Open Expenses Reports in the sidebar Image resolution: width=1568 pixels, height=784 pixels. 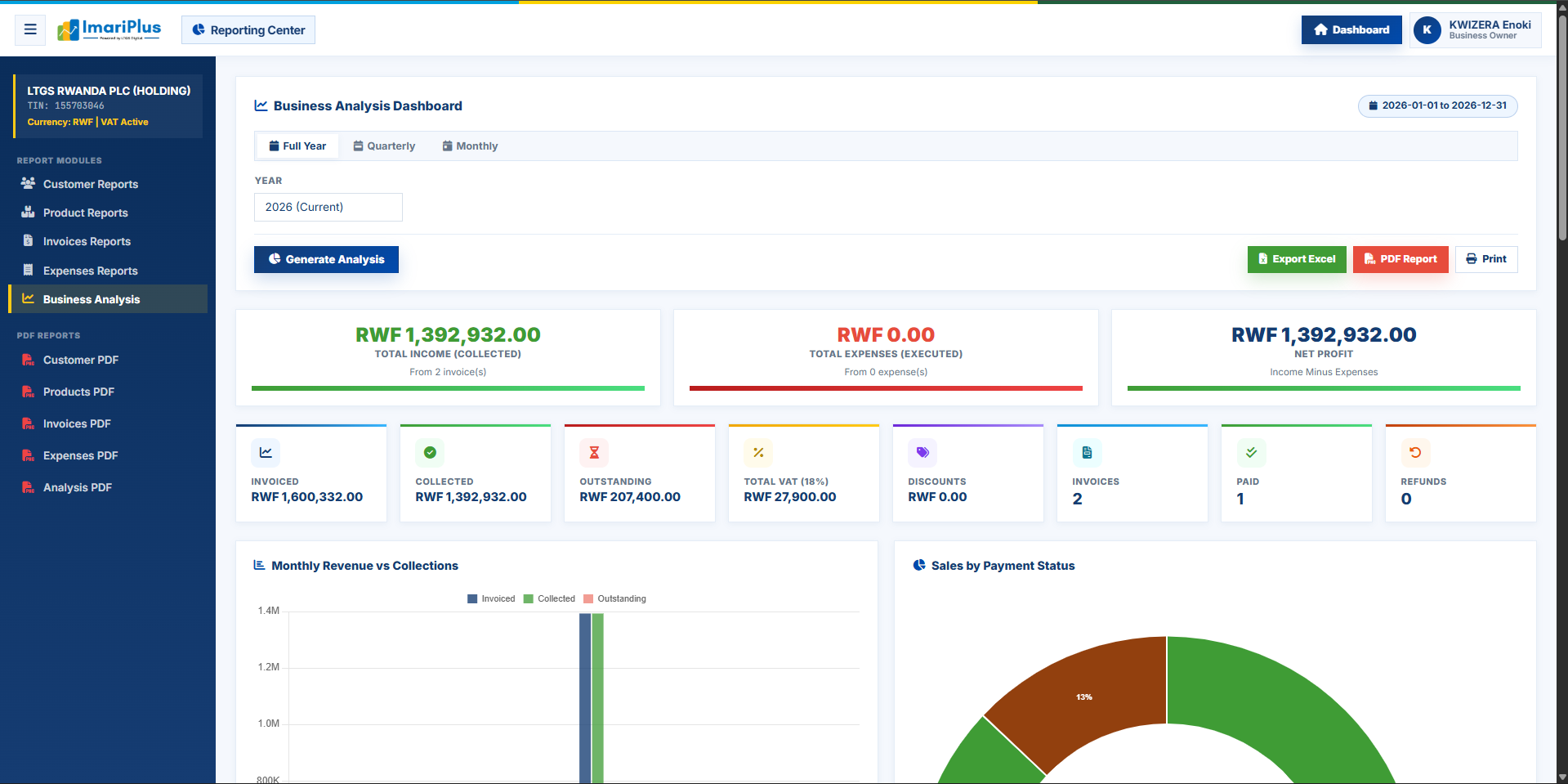pos(108,271)
